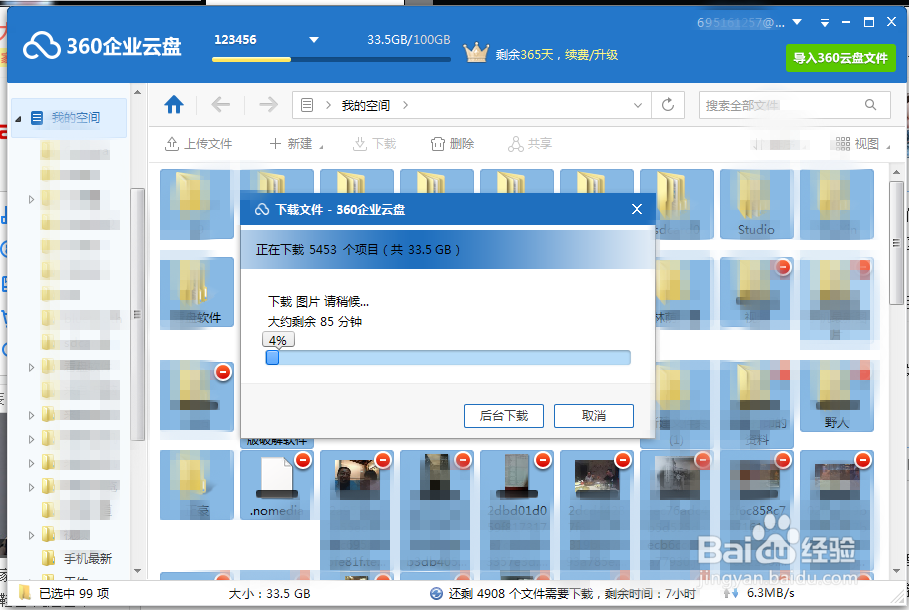The height and width of the screenshot is (610, 909).
Task: Click the storage usage bar in header
Action: 331,59
